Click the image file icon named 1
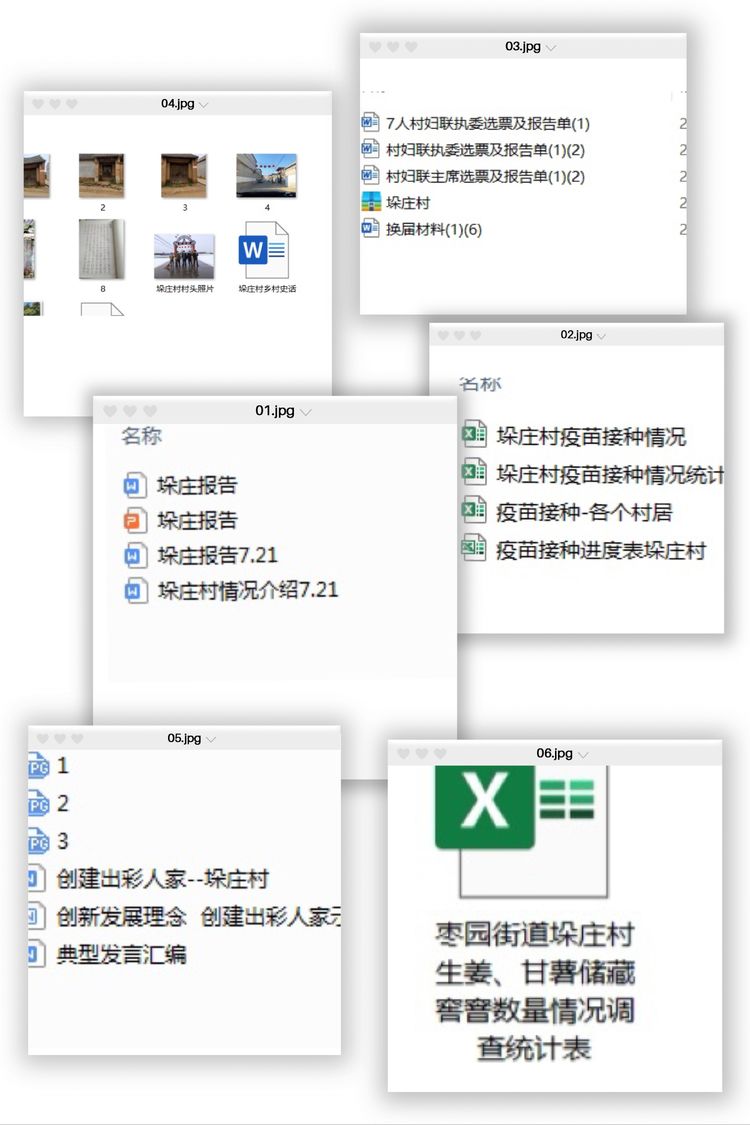 (x=38, y=767)
